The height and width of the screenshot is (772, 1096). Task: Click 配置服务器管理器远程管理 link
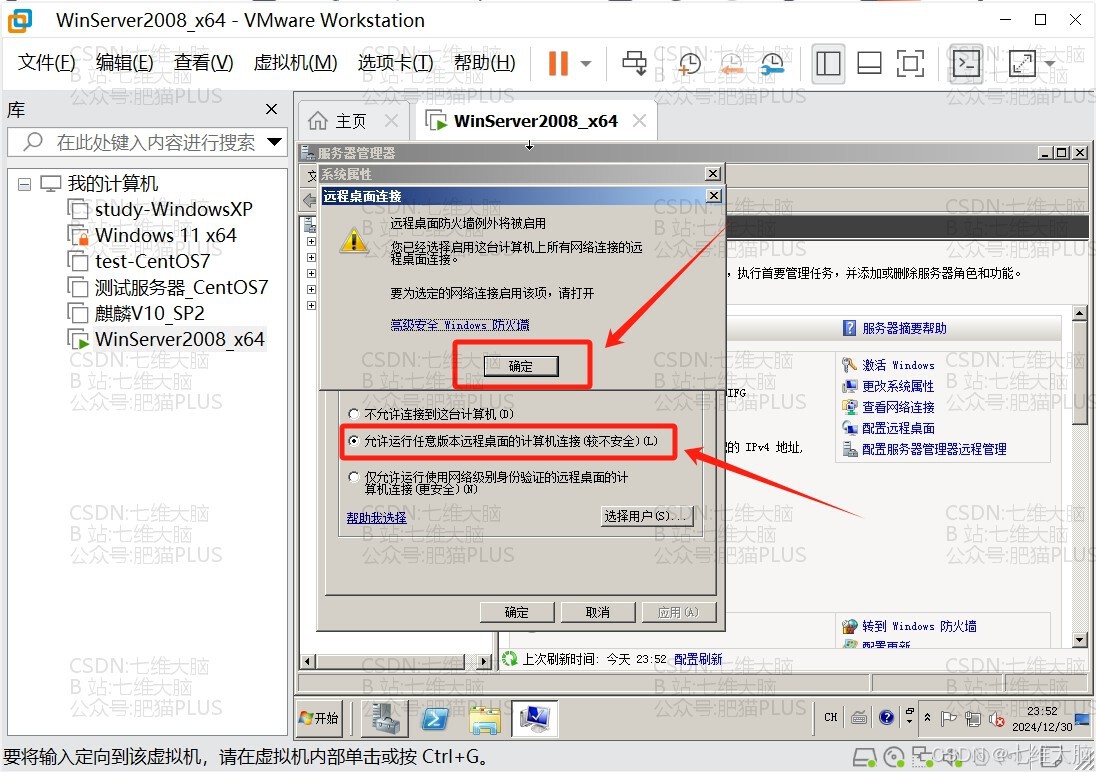point(934,449)
